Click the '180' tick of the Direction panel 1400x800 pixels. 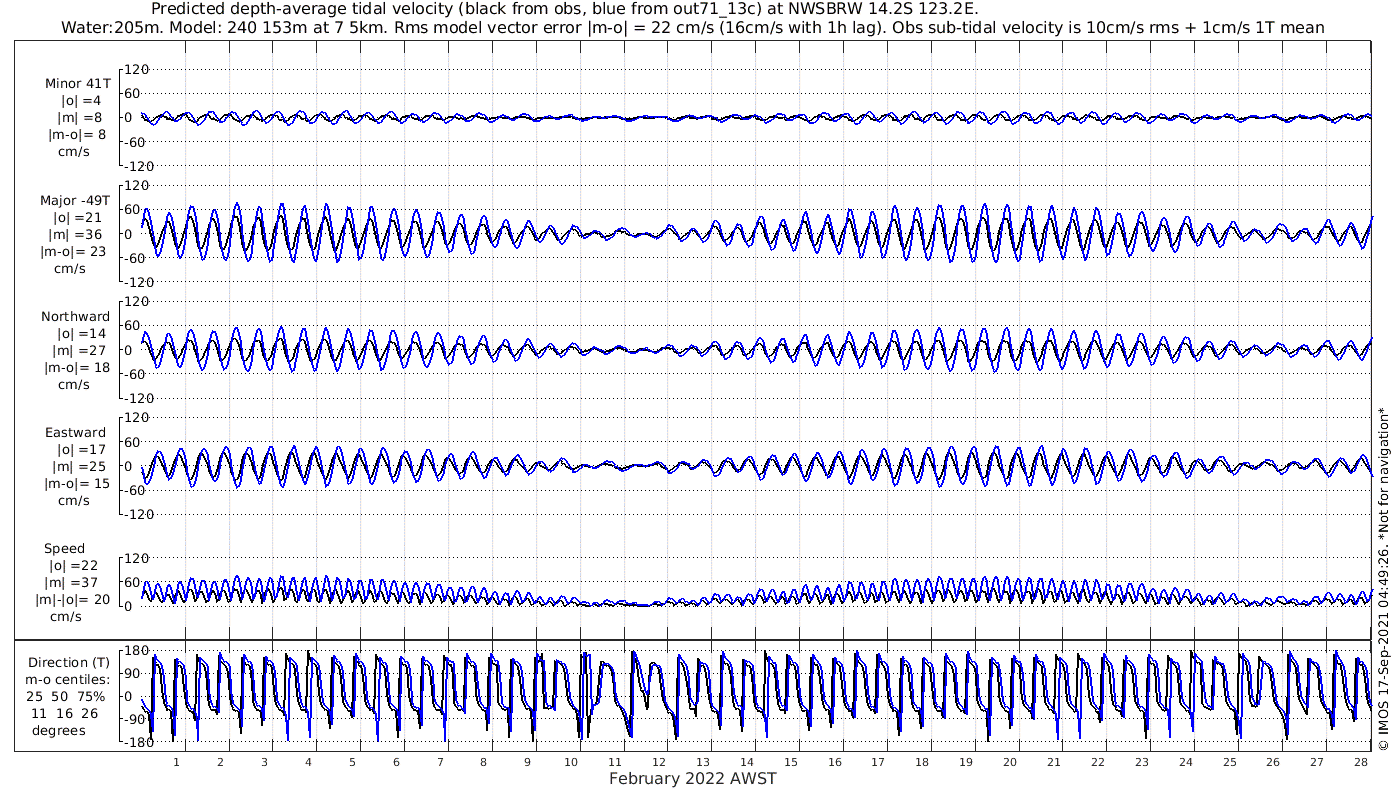pyautogui.click(x=138, y=653)
